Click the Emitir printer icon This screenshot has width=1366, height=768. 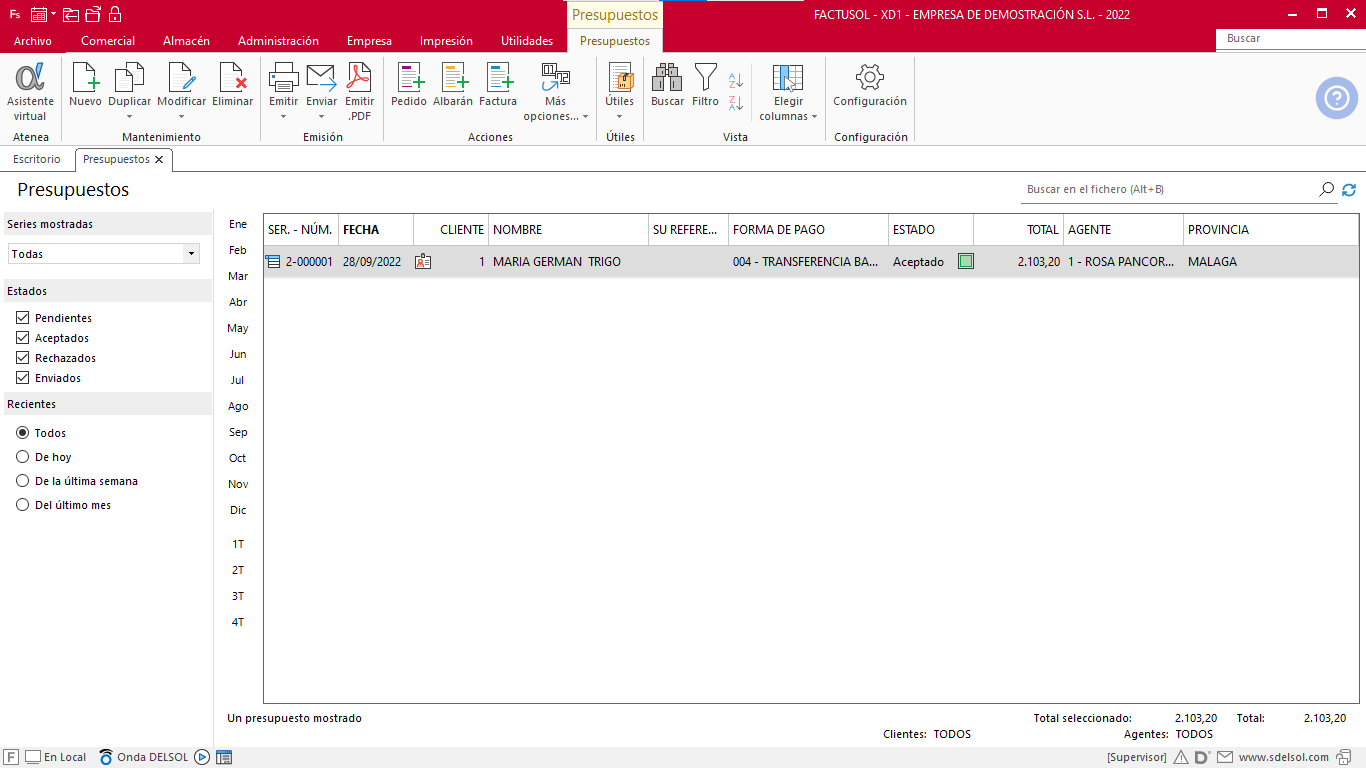coord(284,78)
